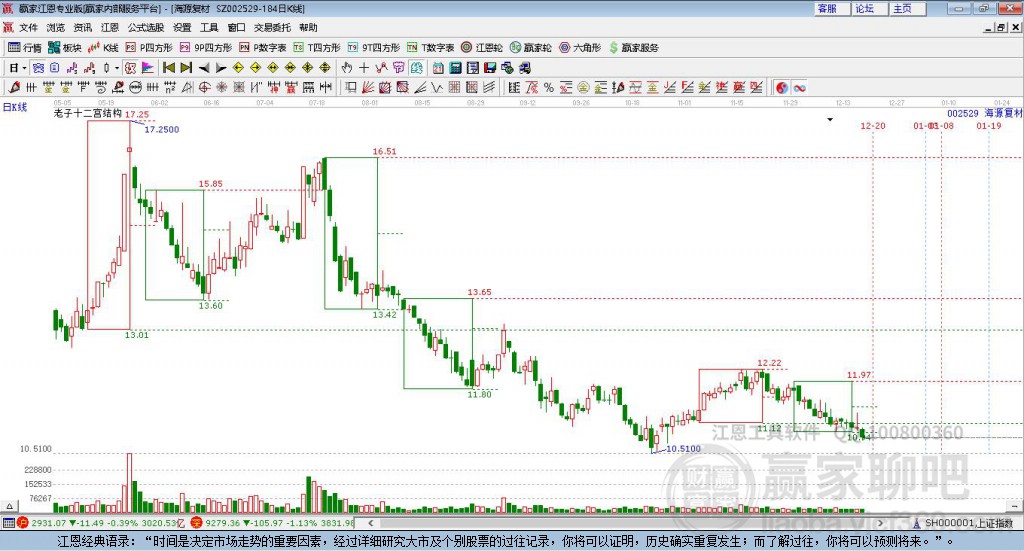1024x551 pixels.
Task: Select the red pencil drawing tool
Action: pyautogui.click(x=14, y=87)
